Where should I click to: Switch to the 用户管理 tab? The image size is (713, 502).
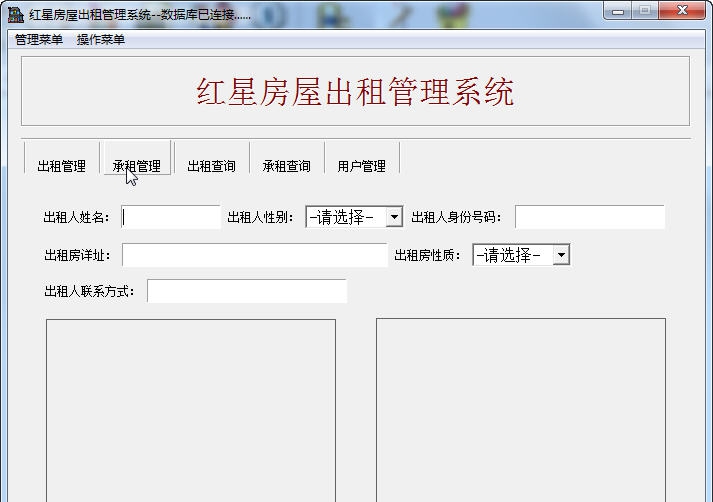click(x=362, y=166)
